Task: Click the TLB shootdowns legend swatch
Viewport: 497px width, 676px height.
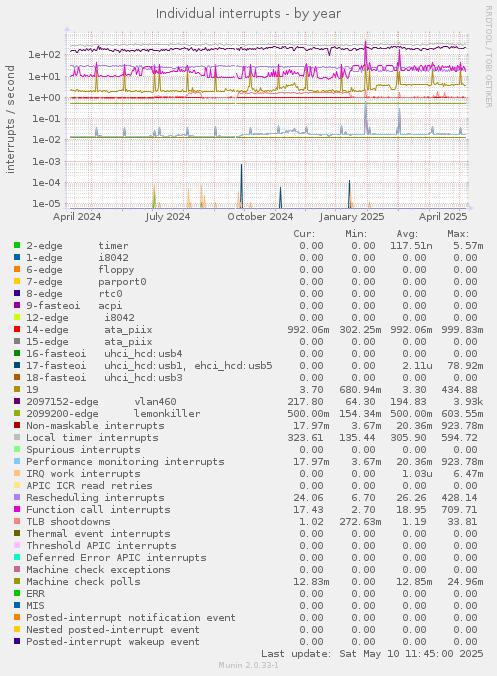Action: point(17,521)
